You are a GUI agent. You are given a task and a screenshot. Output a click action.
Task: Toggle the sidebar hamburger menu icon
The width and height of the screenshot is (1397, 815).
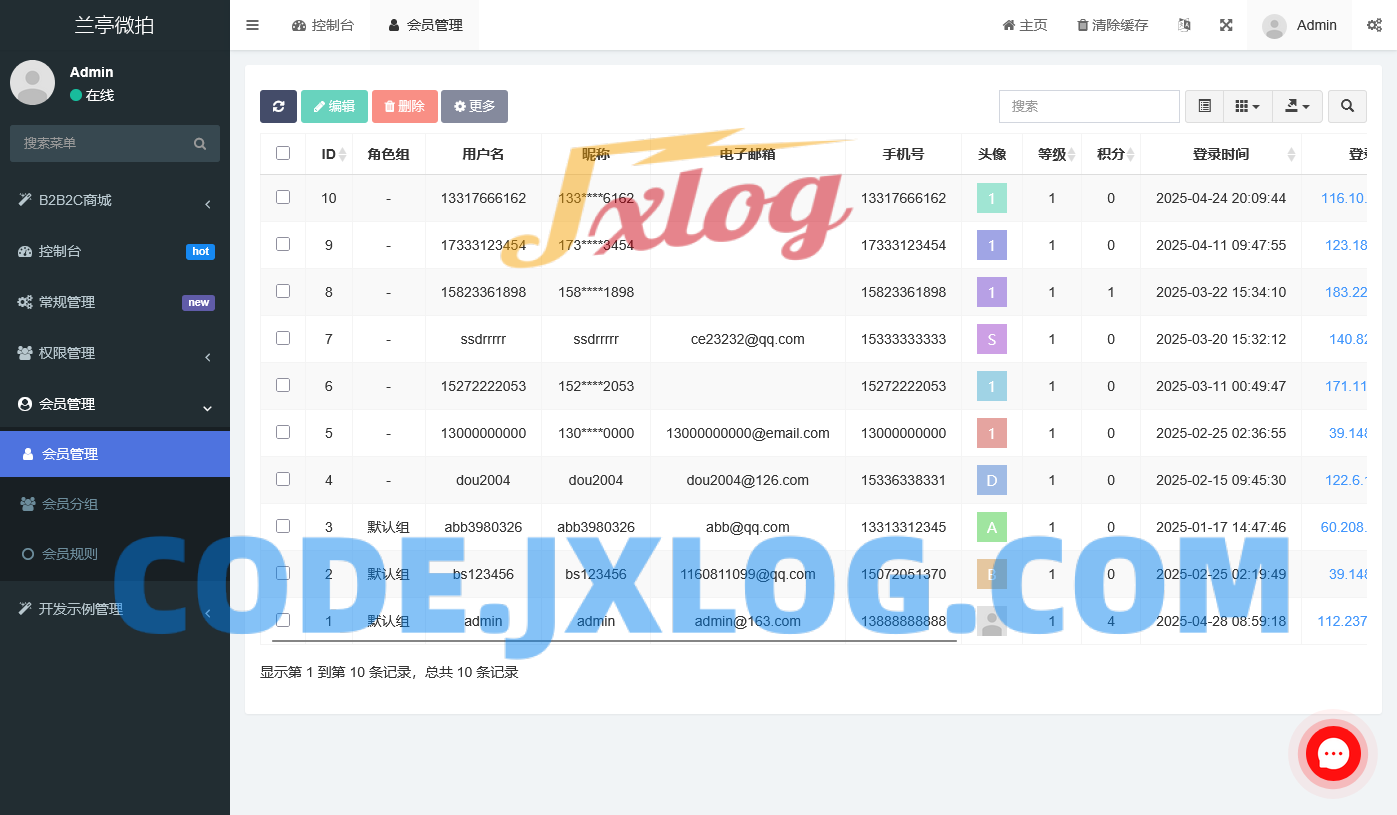click(252, 25)
